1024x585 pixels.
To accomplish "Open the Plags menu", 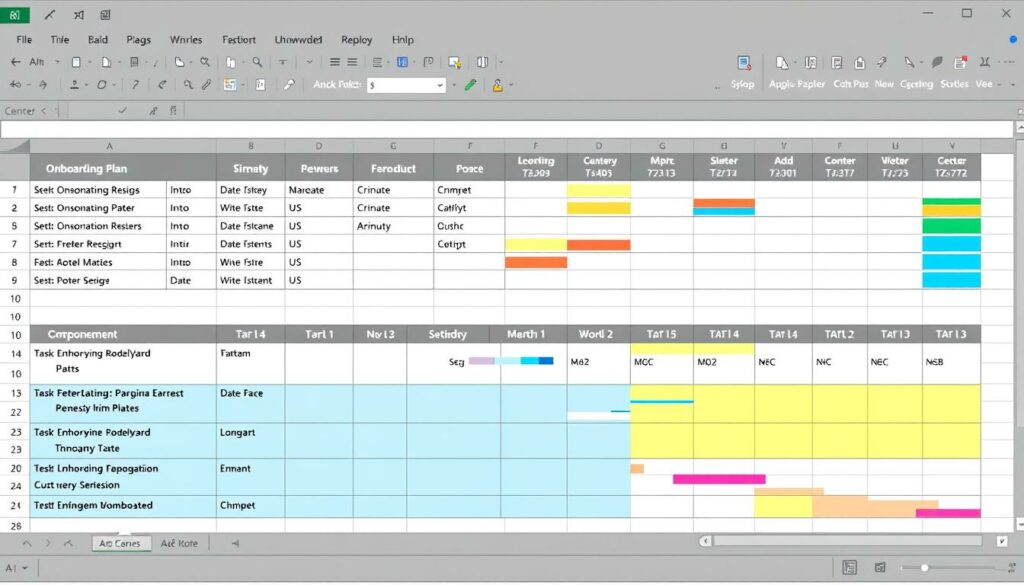I will 138,40.
